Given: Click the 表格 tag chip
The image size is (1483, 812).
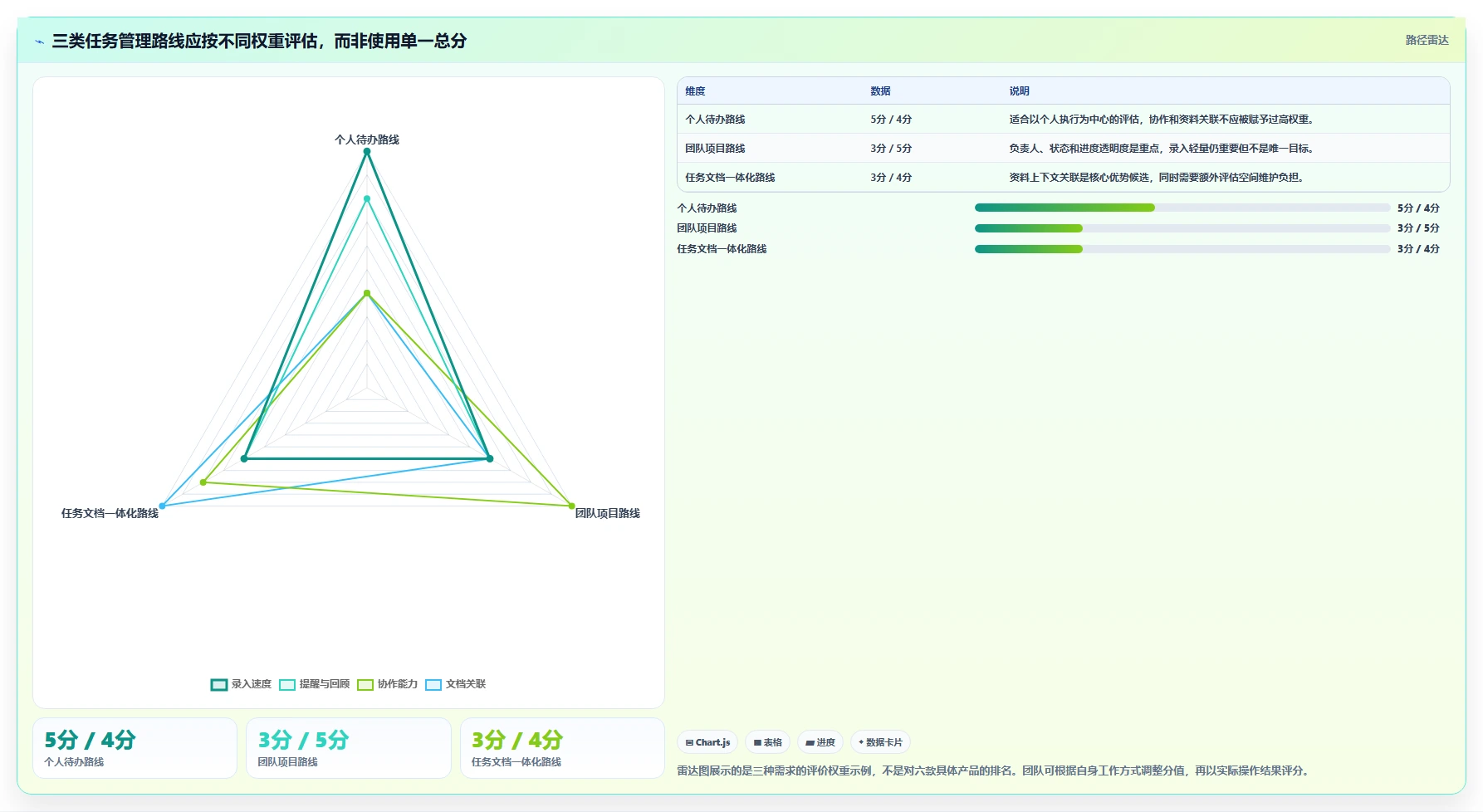Looking at the screenshot, I should coord(767,742).
